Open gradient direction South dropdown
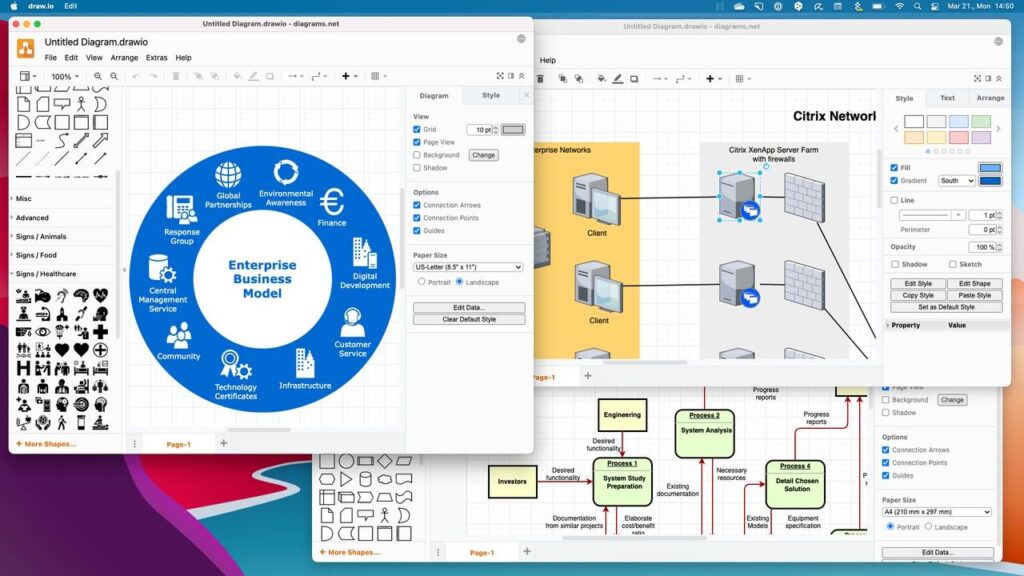The height and width of the screenshot is (576, 1024). tap(957, 180)
